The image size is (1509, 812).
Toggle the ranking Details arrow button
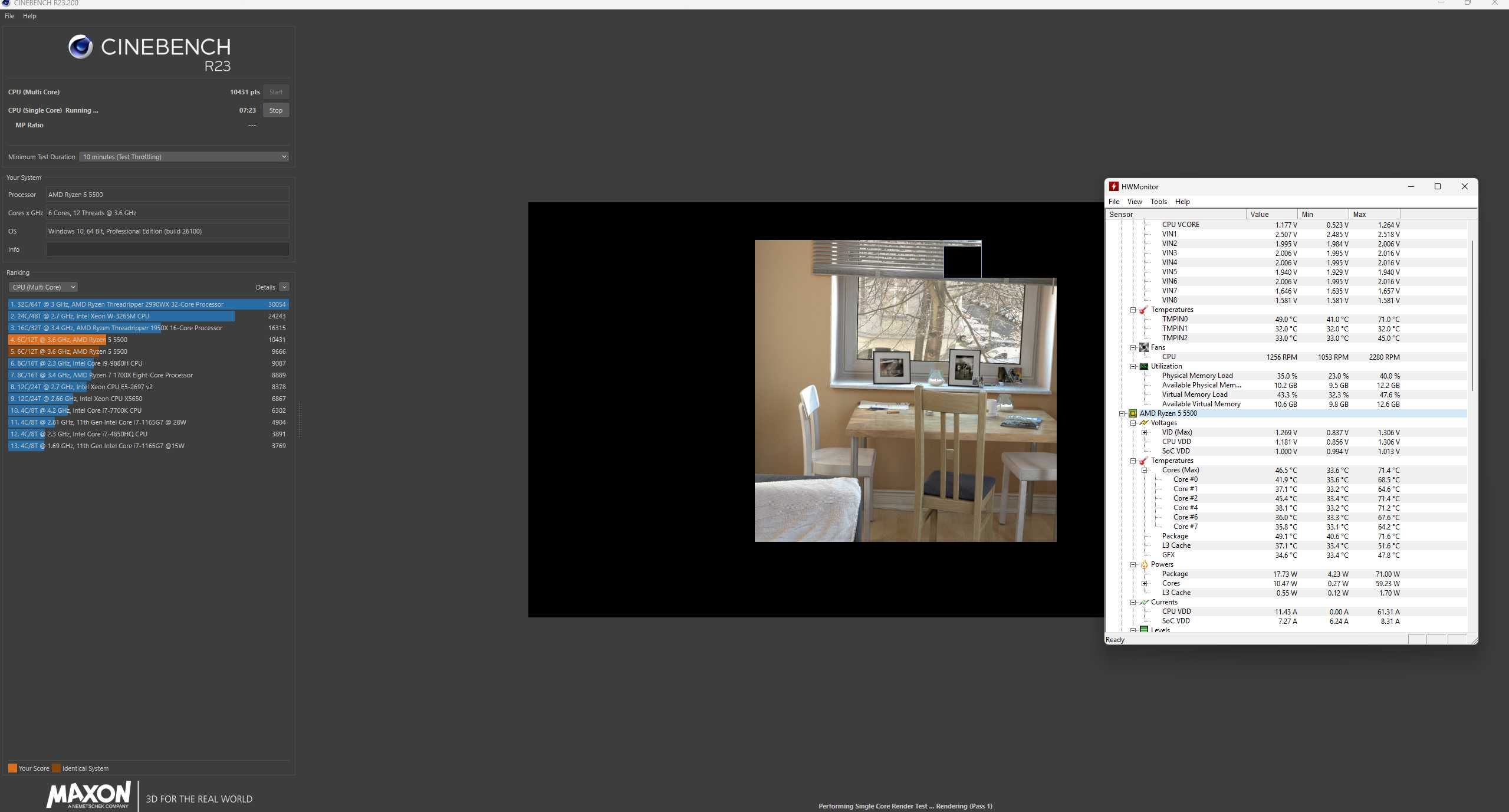click(x=284, y=287)
